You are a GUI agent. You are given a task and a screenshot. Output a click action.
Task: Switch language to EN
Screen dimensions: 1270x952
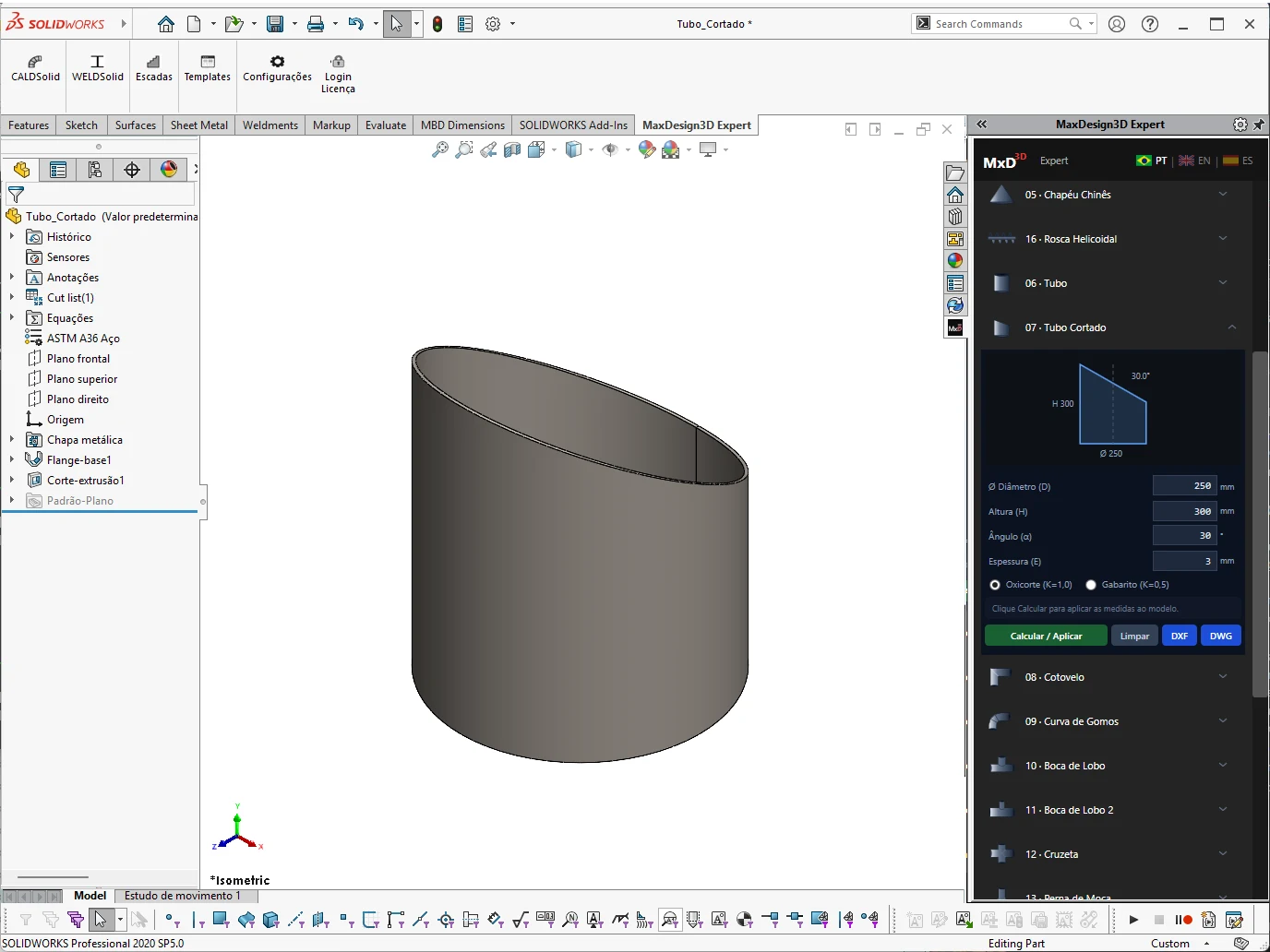(x=1194, y=161)
